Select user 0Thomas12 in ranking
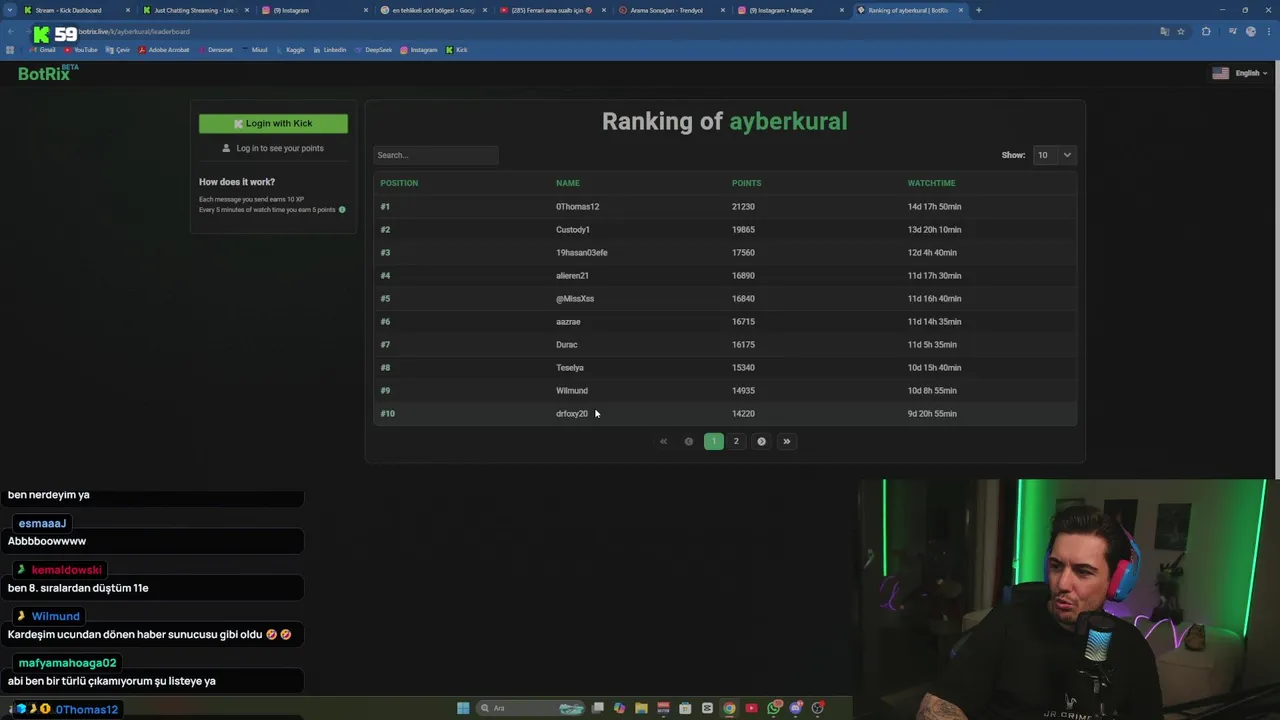The width and height of the screenshot is (1280, 720). click(577, 207)
